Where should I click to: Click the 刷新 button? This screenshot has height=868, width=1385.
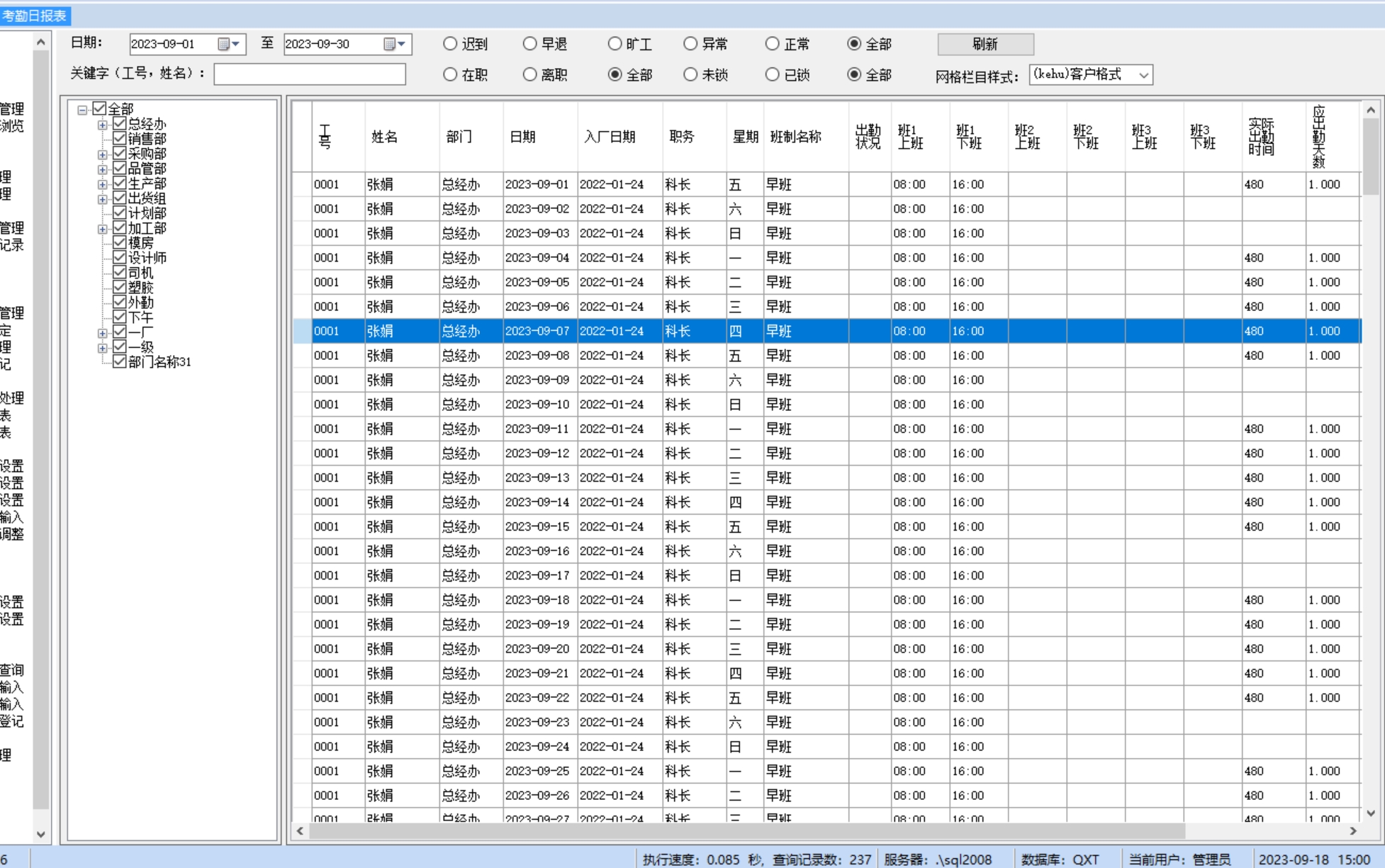pyautogui.click(x=985, y=44)
